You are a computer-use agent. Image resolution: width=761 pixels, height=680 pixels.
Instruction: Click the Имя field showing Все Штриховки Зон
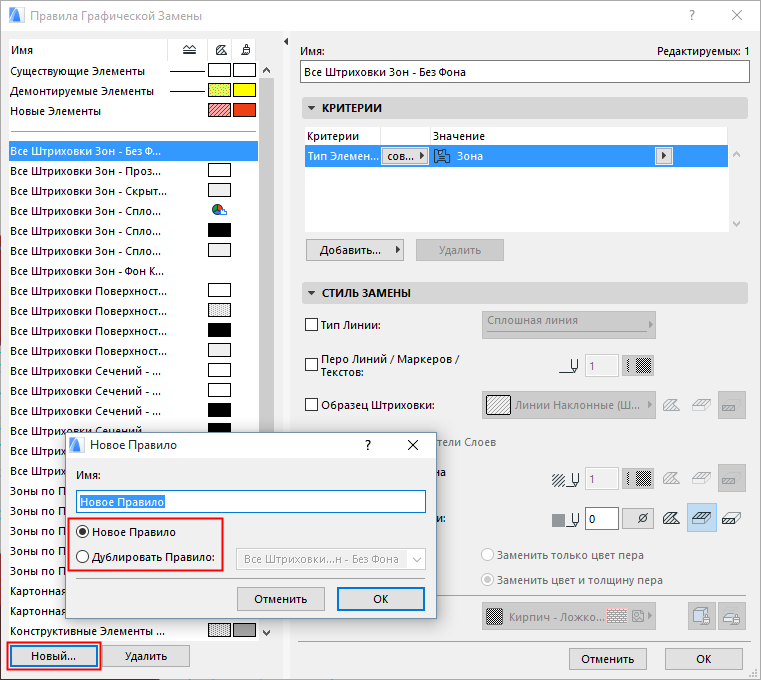525,72
